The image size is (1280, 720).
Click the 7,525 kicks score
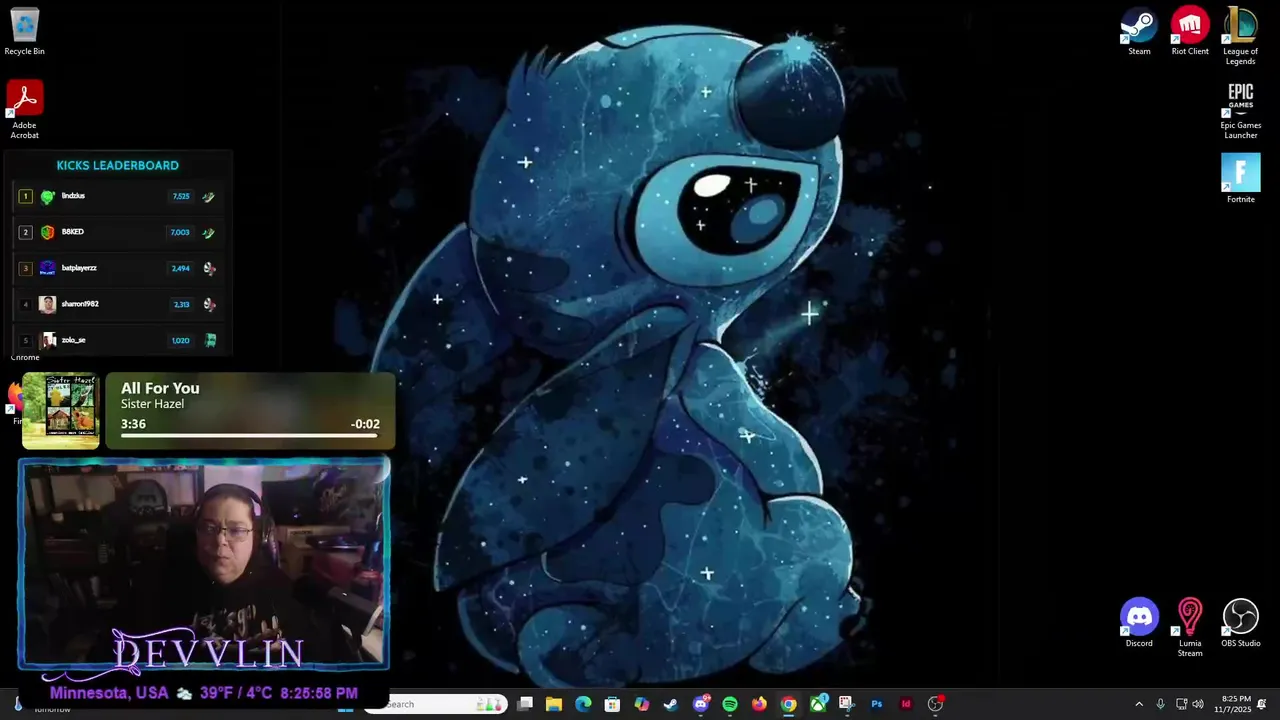click(x=181, y=197)
